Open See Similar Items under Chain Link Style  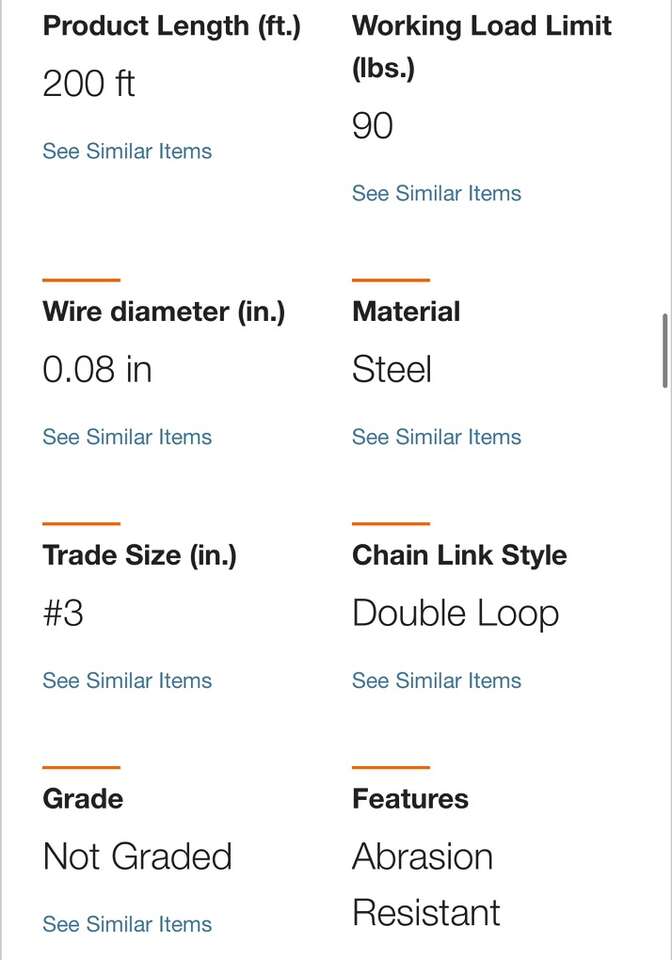[x=436, y=681]
